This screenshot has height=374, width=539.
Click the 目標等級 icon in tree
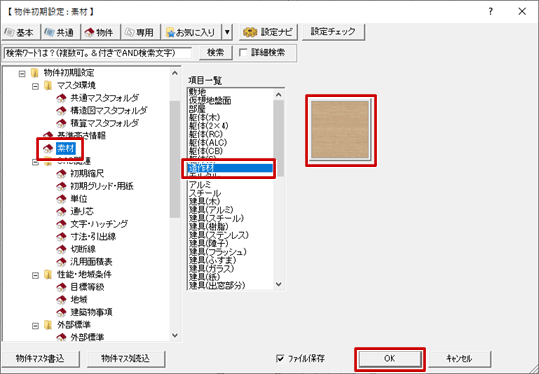pyautogui.click(x=61, y=287)
